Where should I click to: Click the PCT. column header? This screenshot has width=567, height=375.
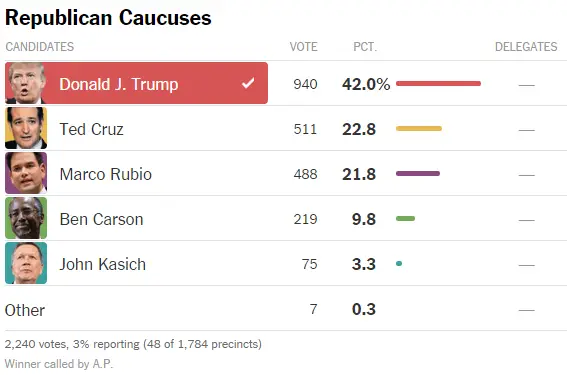pos(365,47)
